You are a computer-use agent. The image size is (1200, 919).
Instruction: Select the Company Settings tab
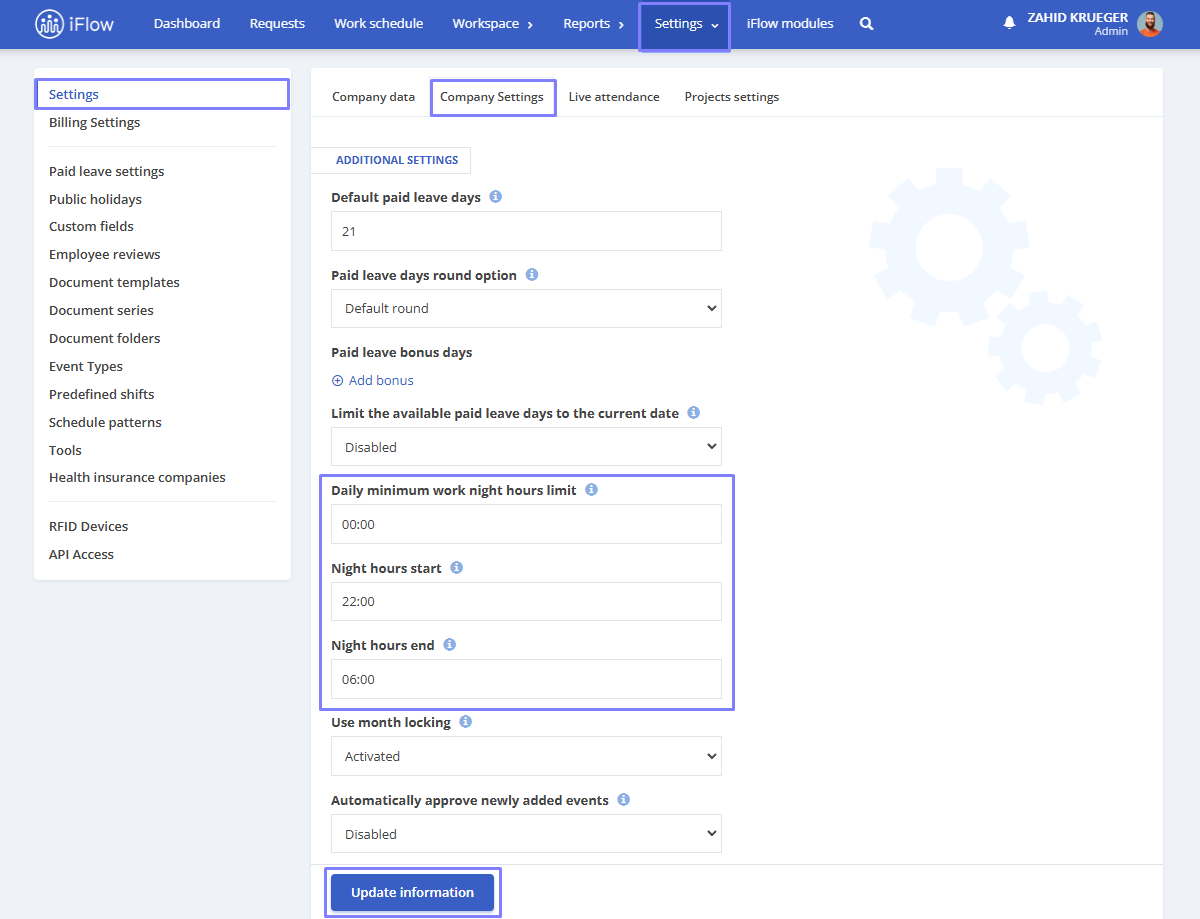(x=492, y=97)
